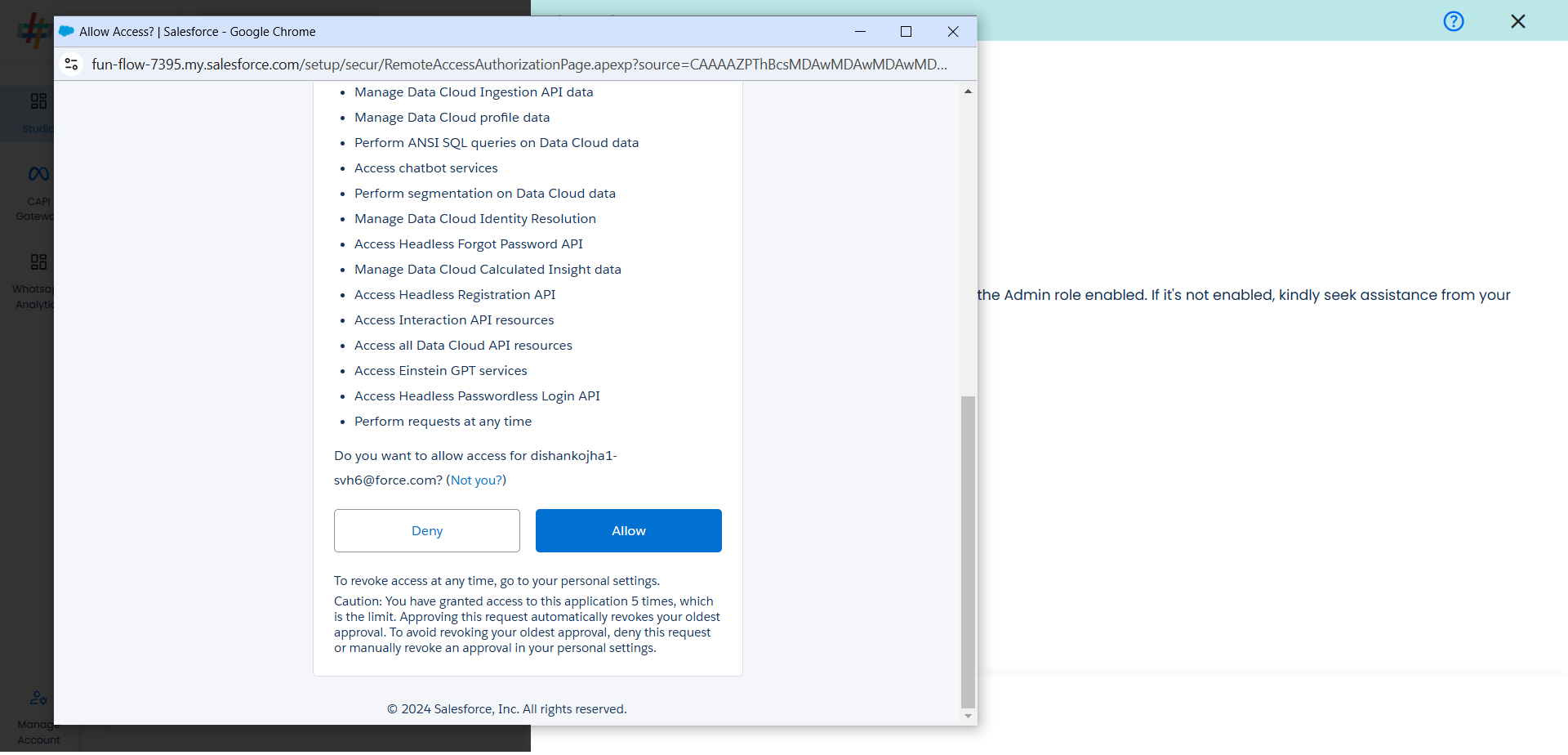This screenshot has height=755, width=1568.
Task: Click the URL address bar text
Action: click(x=519, y=64)
